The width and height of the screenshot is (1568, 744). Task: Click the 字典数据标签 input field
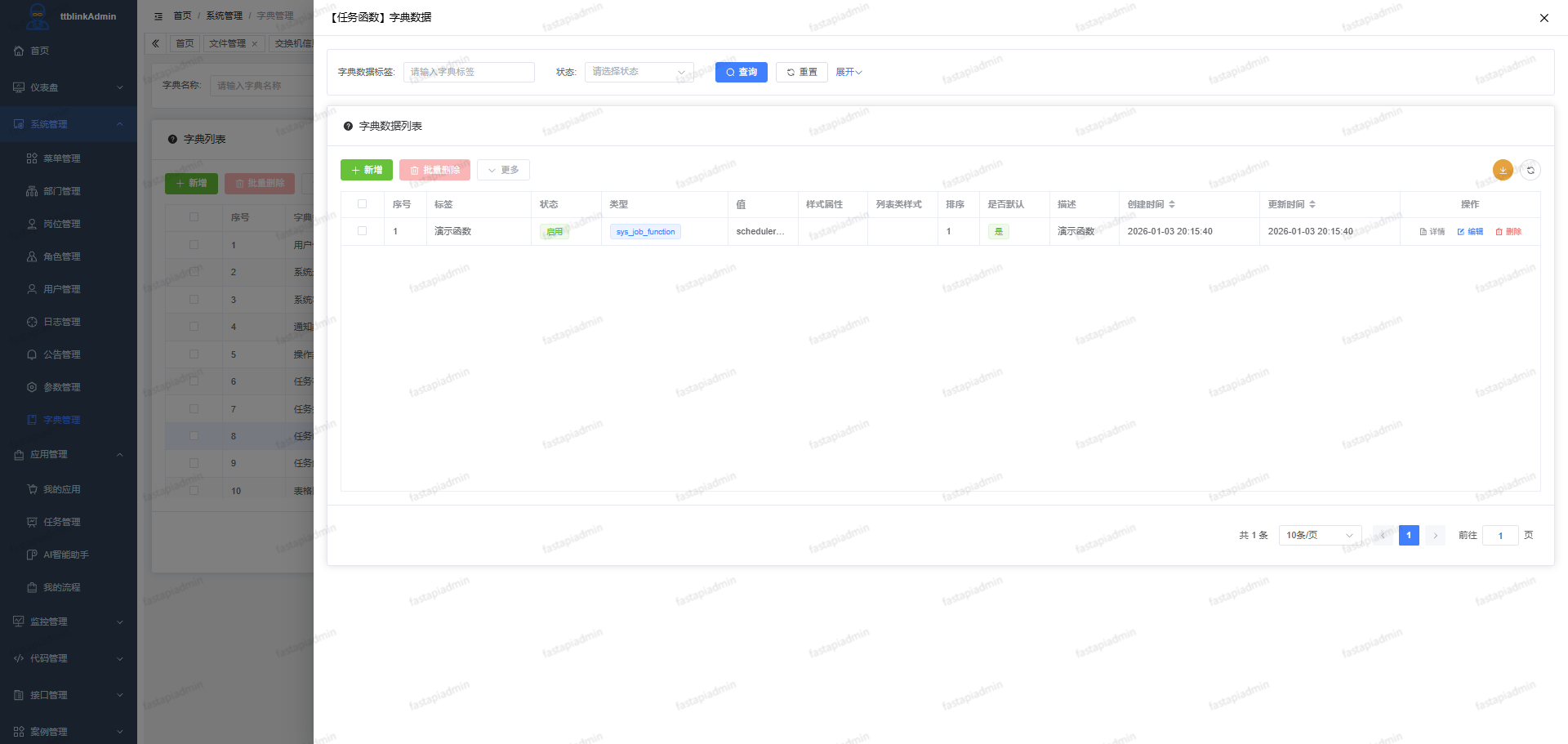click(469, 72)
